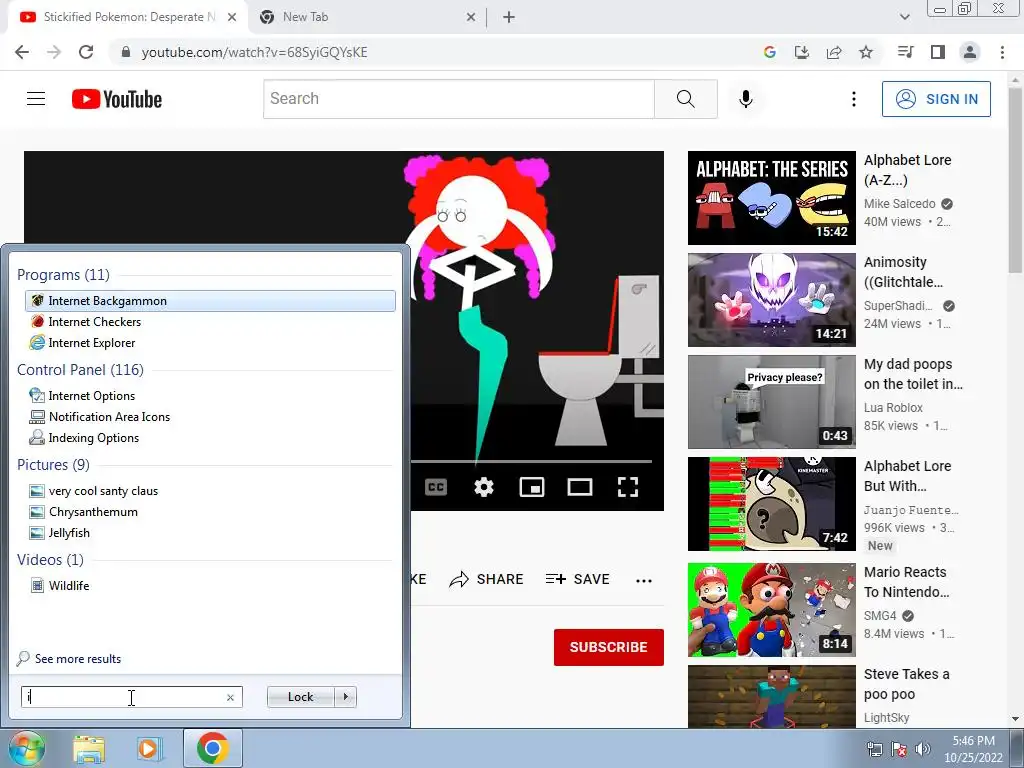This screenshot has width=1024, height=768.
Task: Open a new browser tab
Action: (x=509, y=18)
